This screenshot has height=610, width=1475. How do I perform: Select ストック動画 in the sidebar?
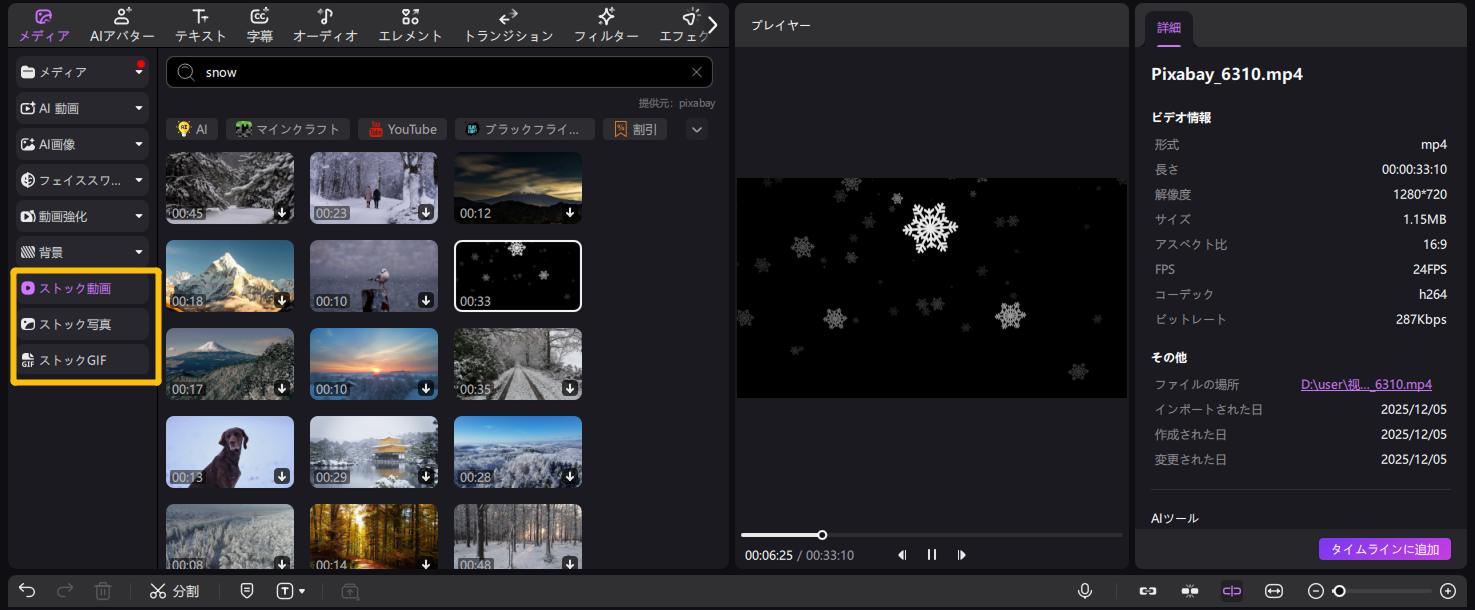click(x=85, y=288)
